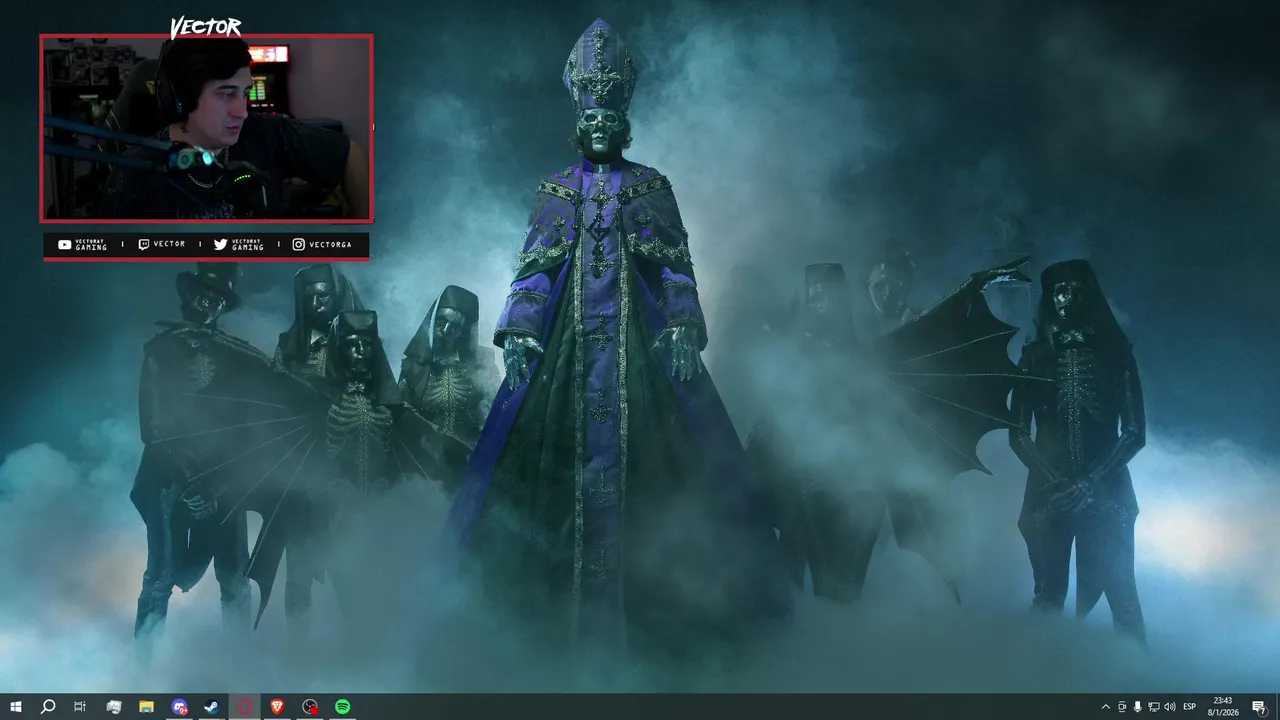The width and height of the screenshot is (1280, 720).
Task: Click the camera tray icon
Action: 1121,707
